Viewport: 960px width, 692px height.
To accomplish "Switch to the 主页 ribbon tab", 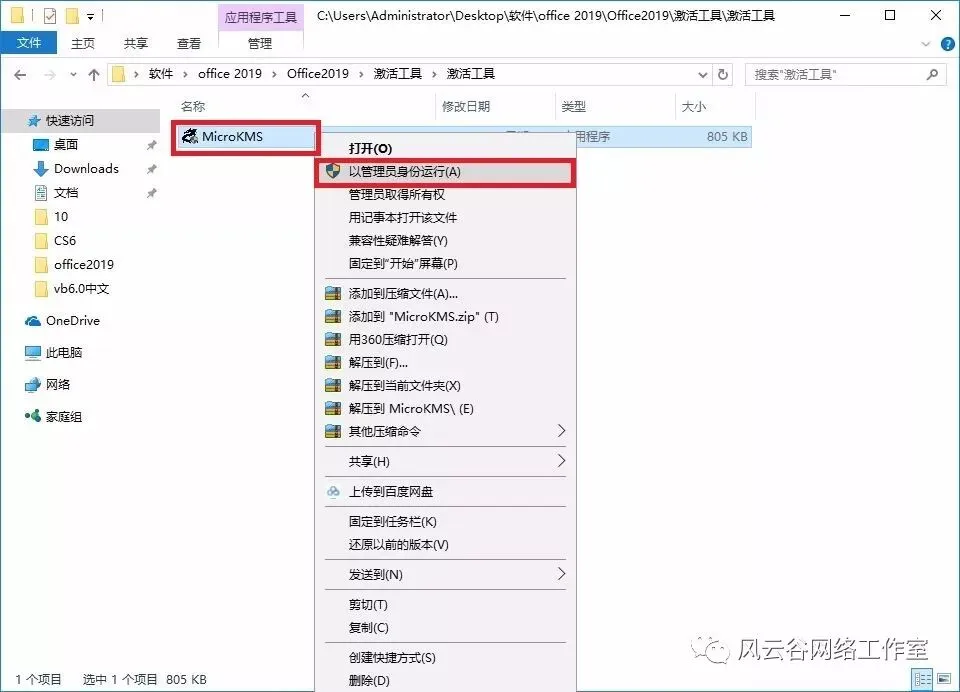I will (x=83, y=43).
